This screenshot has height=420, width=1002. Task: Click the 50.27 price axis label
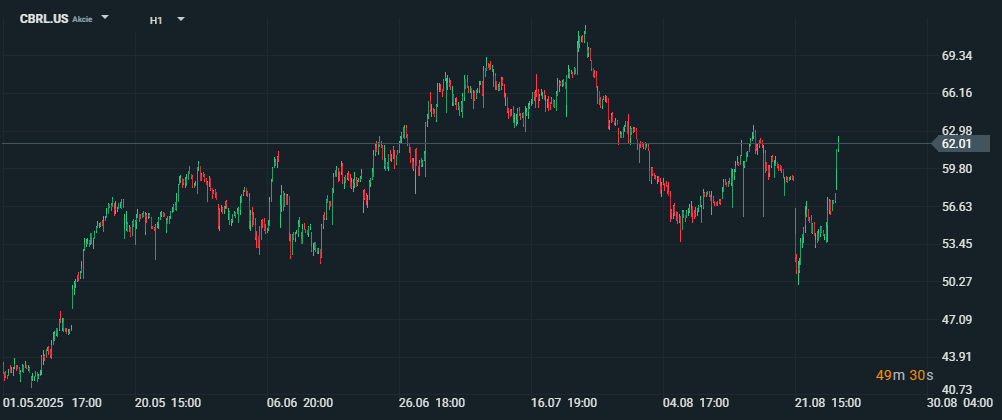coord(957,282)
